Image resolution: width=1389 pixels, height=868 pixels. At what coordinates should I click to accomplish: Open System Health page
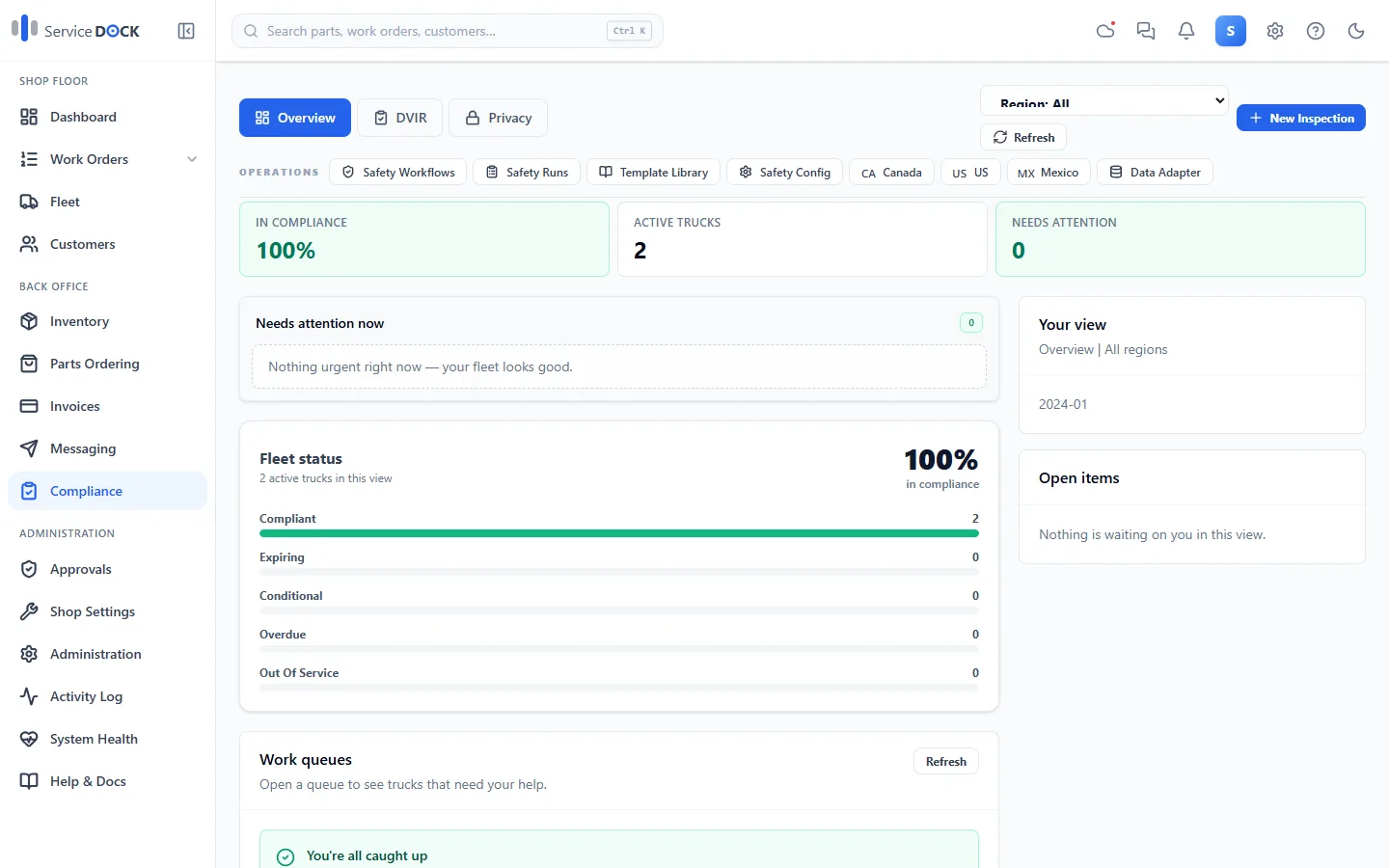pos(107,739)
